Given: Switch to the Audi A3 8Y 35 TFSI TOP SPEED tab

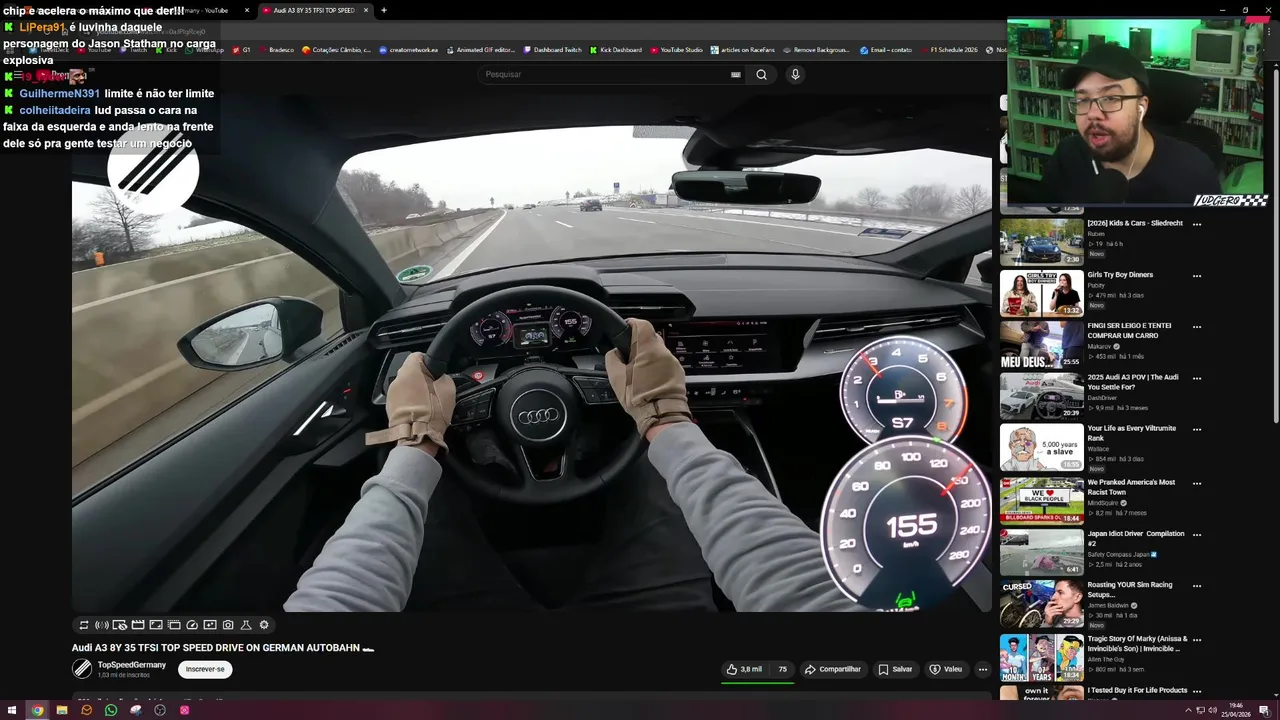Looking at the screenshot, I should [x=313, y=10].
